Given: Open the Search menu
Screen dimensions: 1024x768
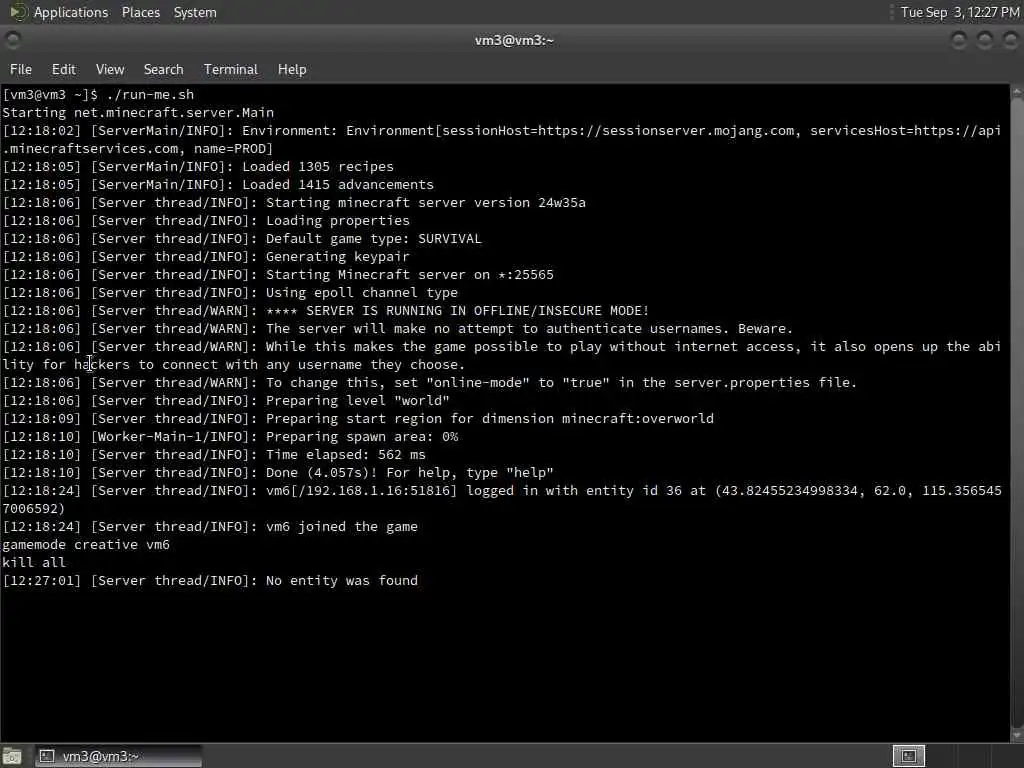Looking at the screenshot, I should 163,69.
